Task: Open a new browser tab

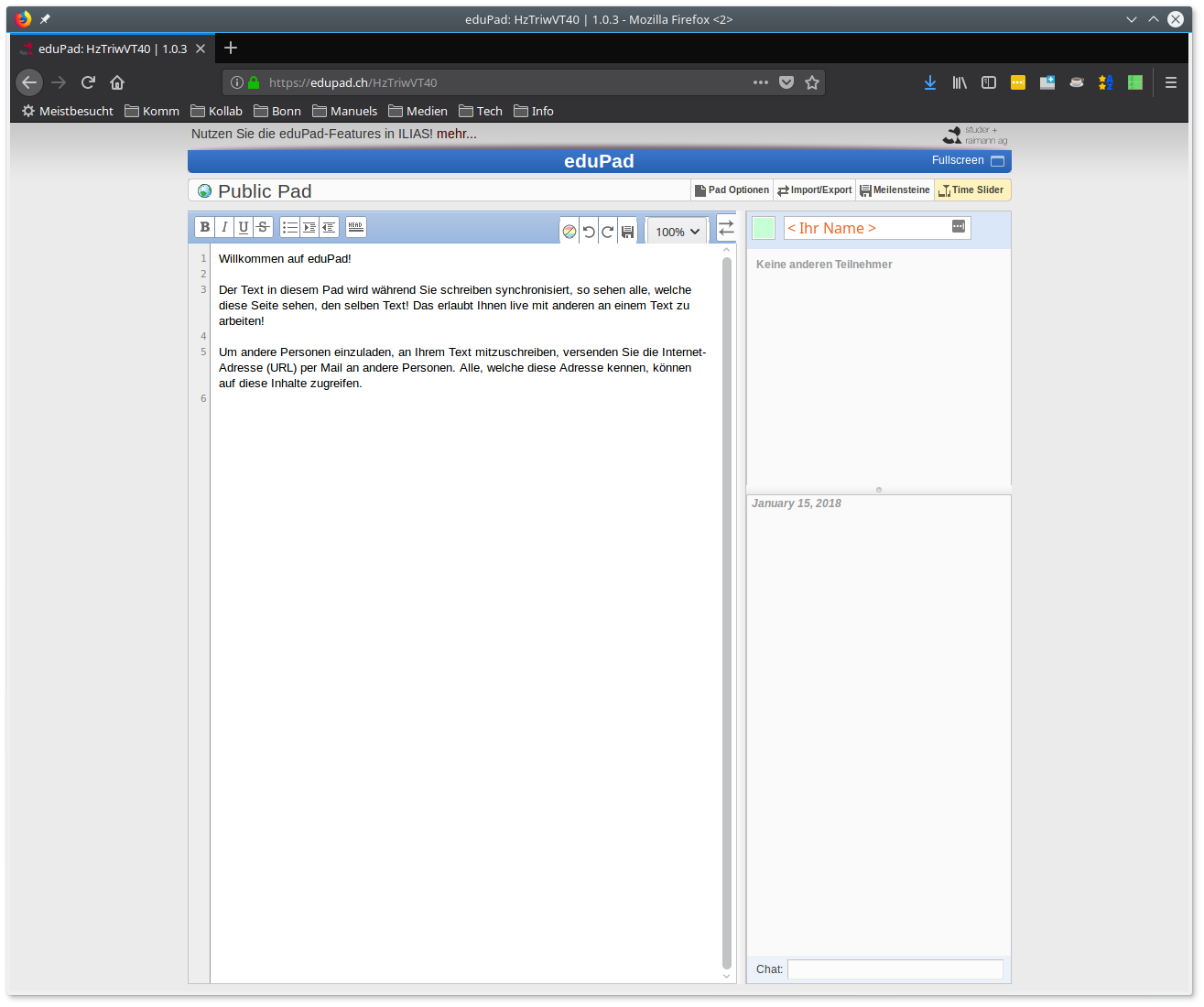Action: (231, 48)
